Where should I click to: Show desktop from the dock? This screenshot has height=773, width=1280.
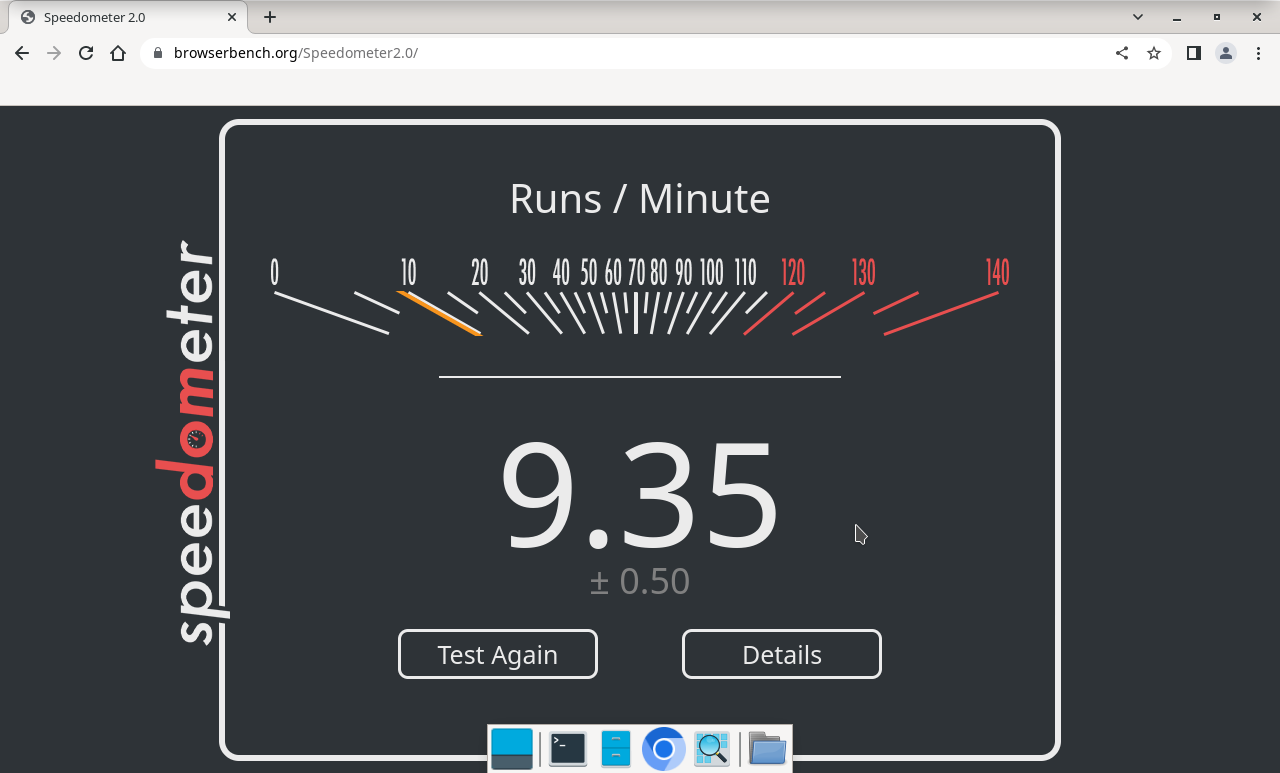pyautogui.click(x=512, y=749)
